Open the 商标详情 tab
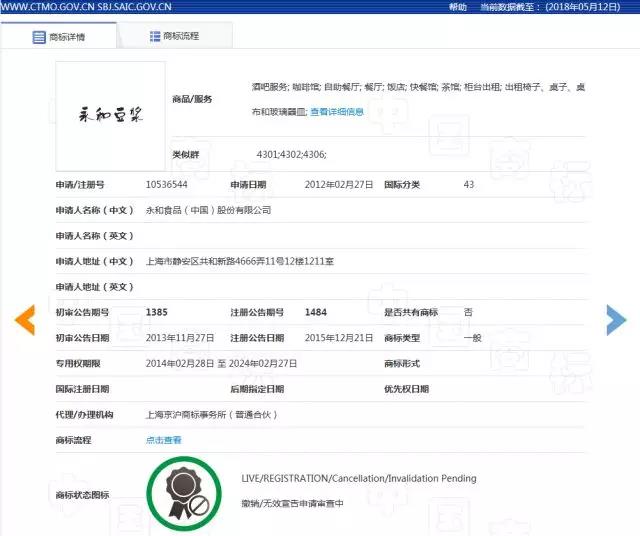The height and width of the screenshot is (536, 640). (x=59, y=36)
